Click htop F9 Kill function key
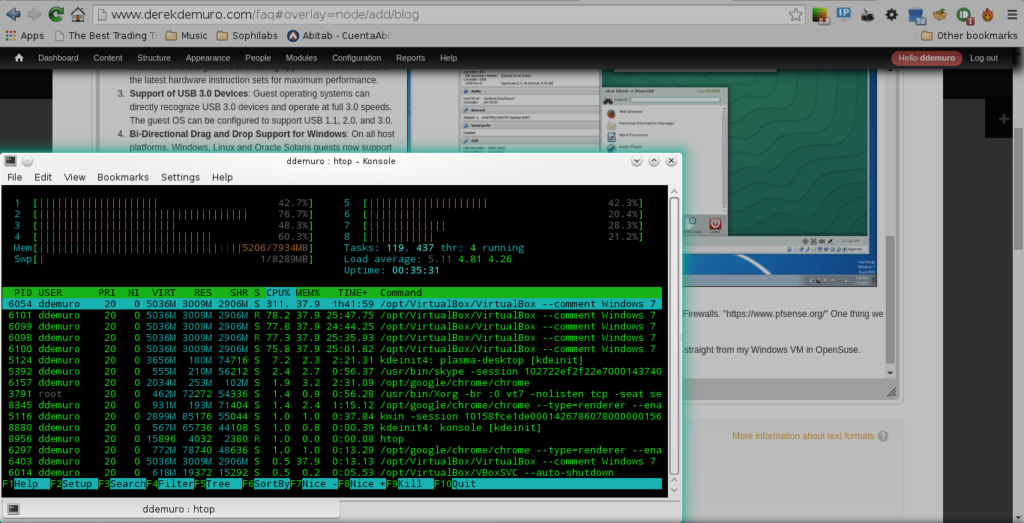This screenshot has height=523, width=1024. tap(410, 484)
